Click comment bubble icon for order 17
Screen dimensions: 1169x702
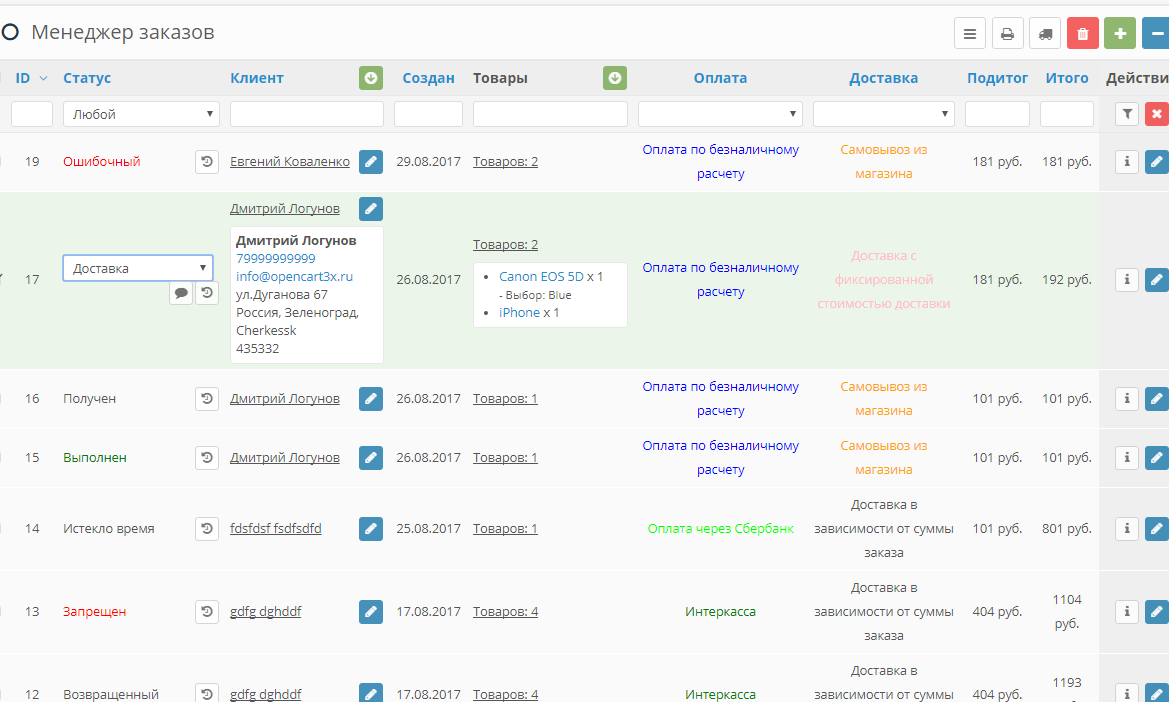click(181, 293)
